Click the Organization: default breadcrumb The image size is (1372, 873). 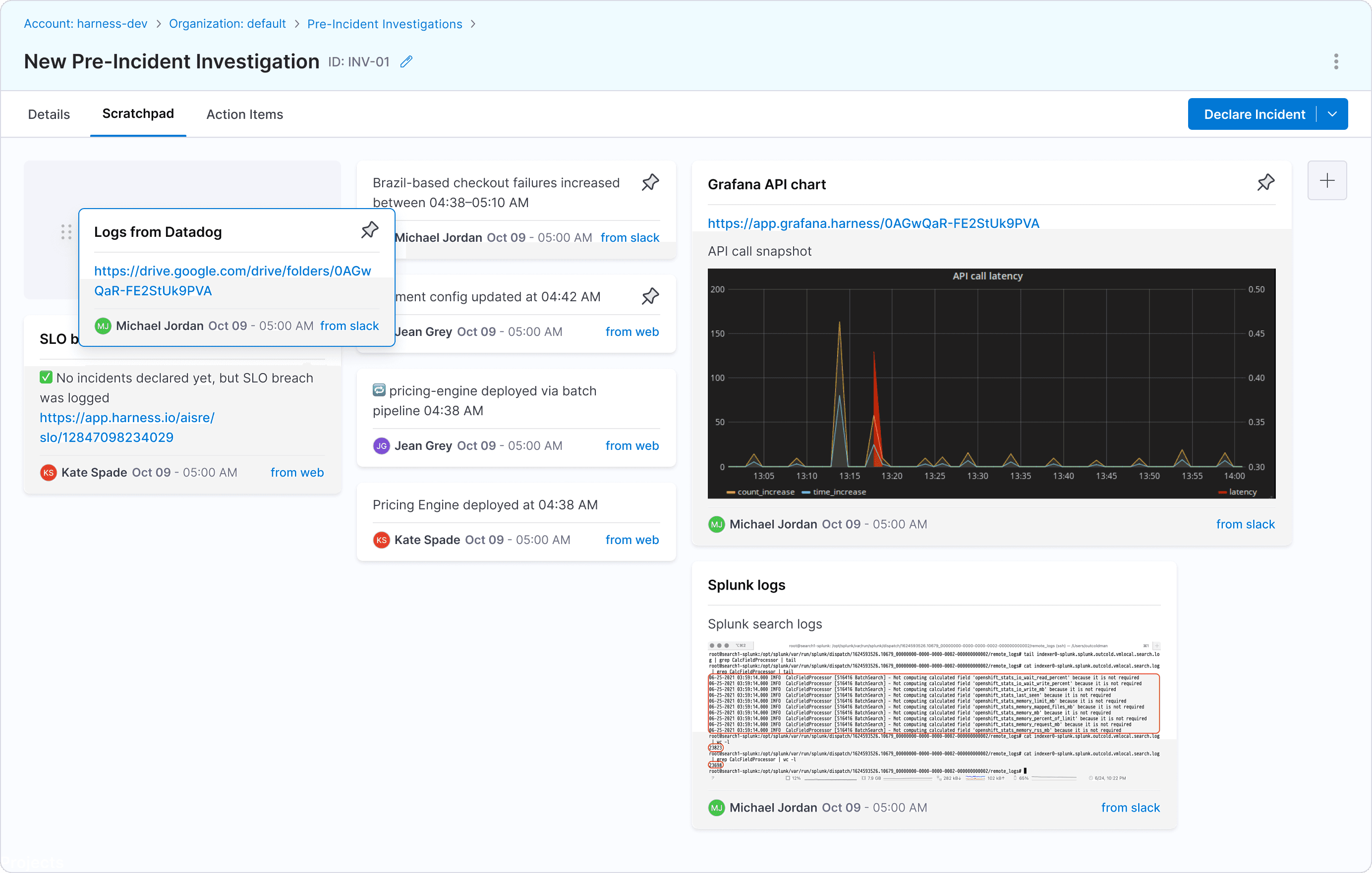(x=228, y=24)
